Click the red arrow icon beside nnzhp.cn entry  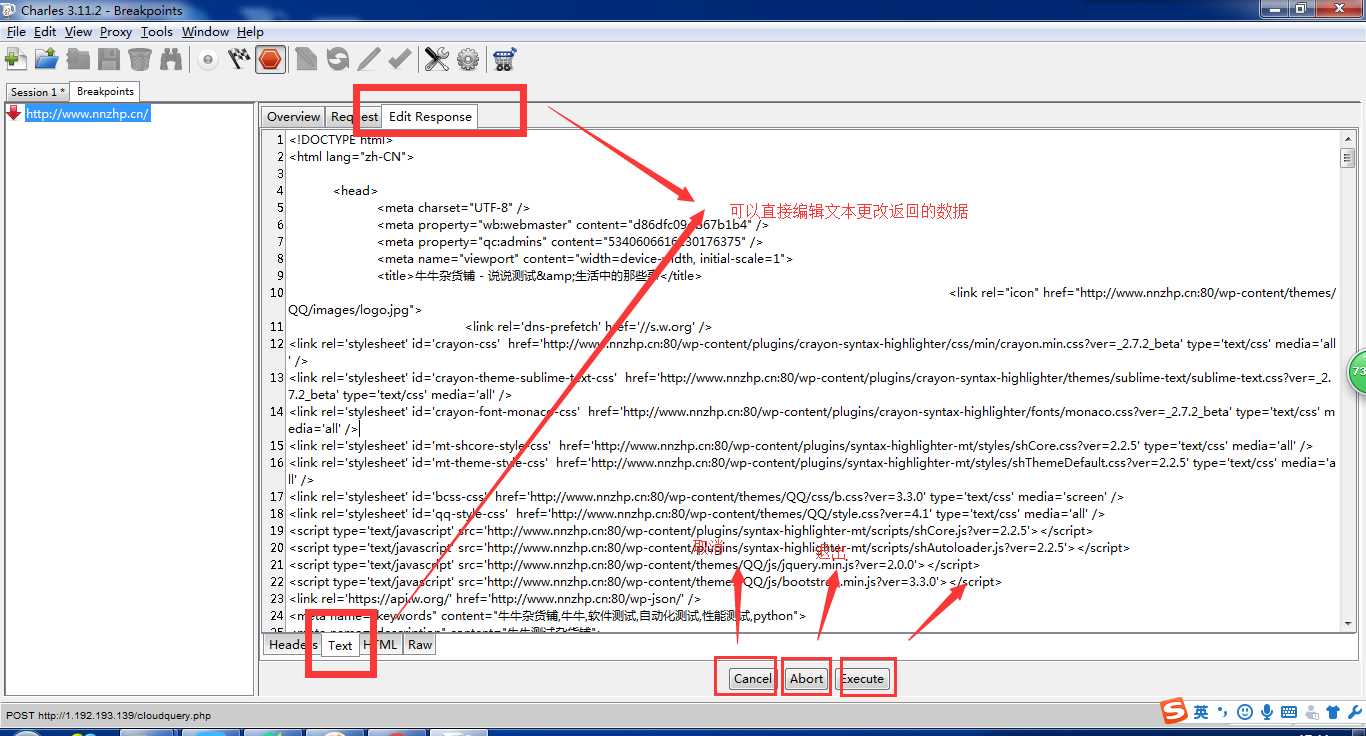14,113
